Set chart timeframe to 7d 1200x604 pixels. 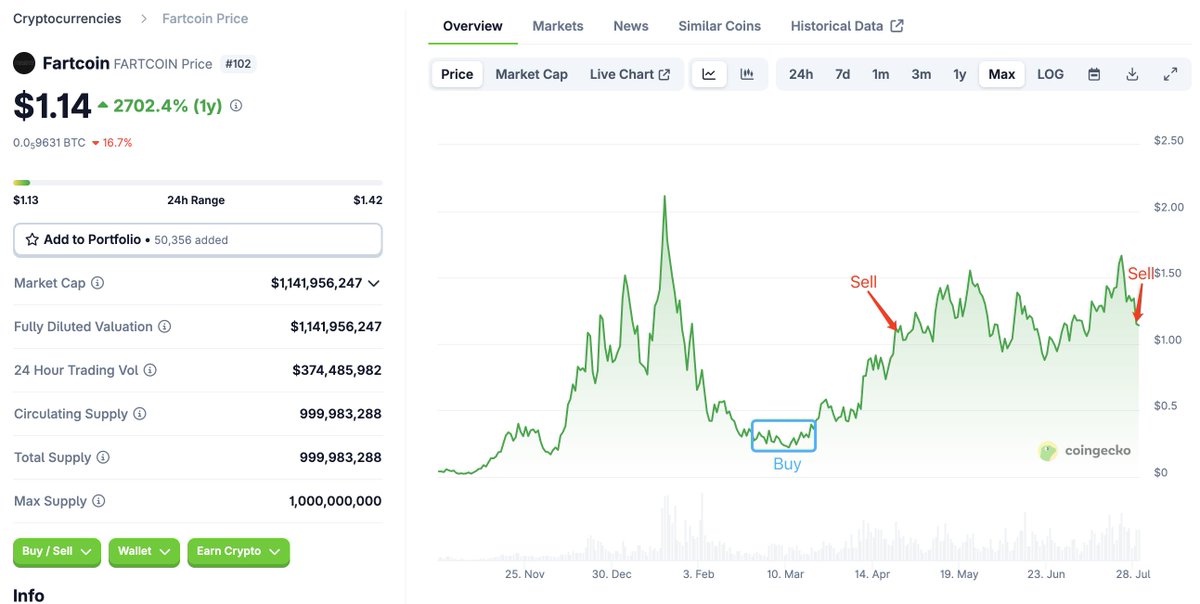tap(842, 74)
